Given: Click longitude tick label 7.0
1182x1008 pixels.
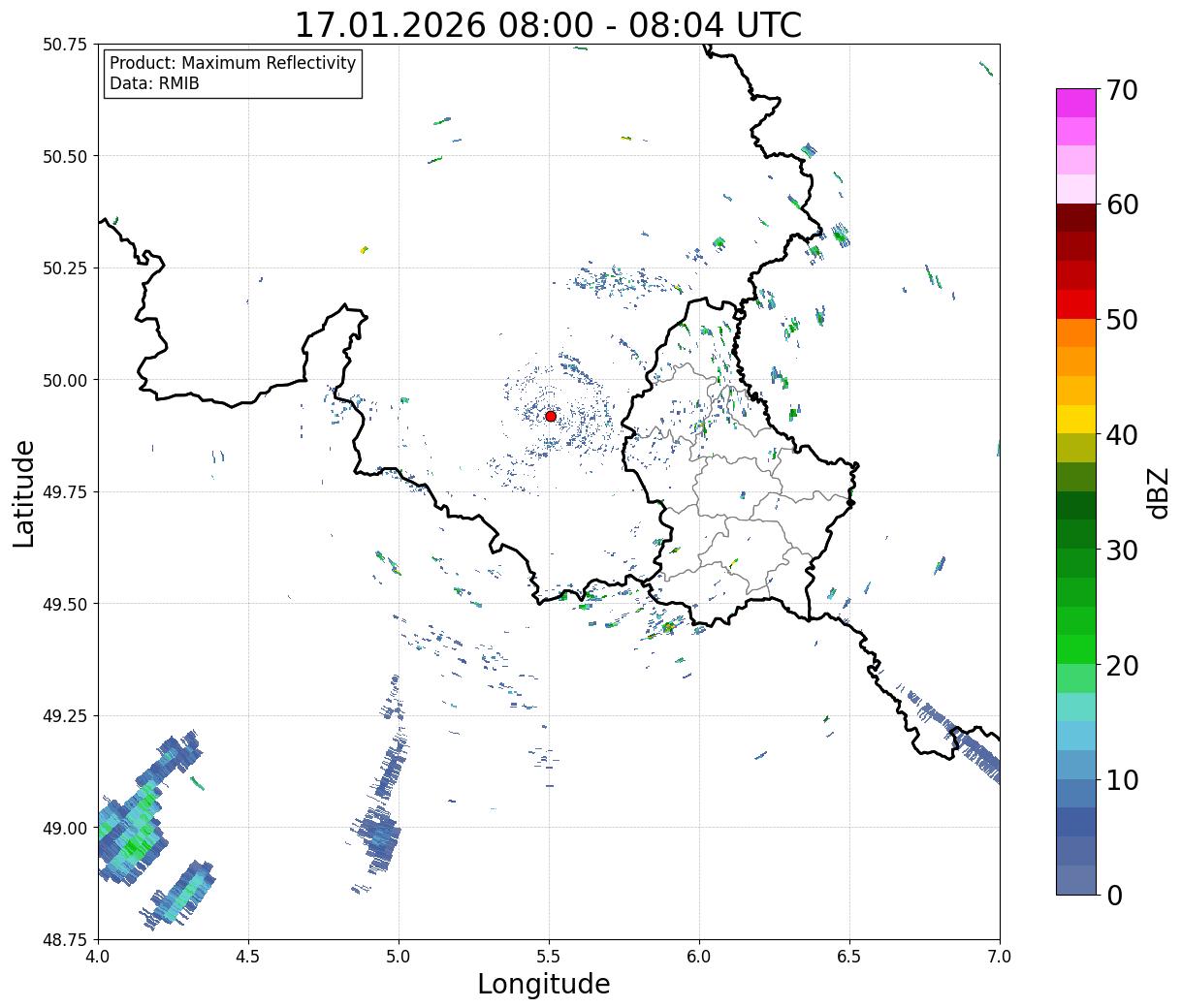Looking at the screenshot, I should (x=1000, y=957).
